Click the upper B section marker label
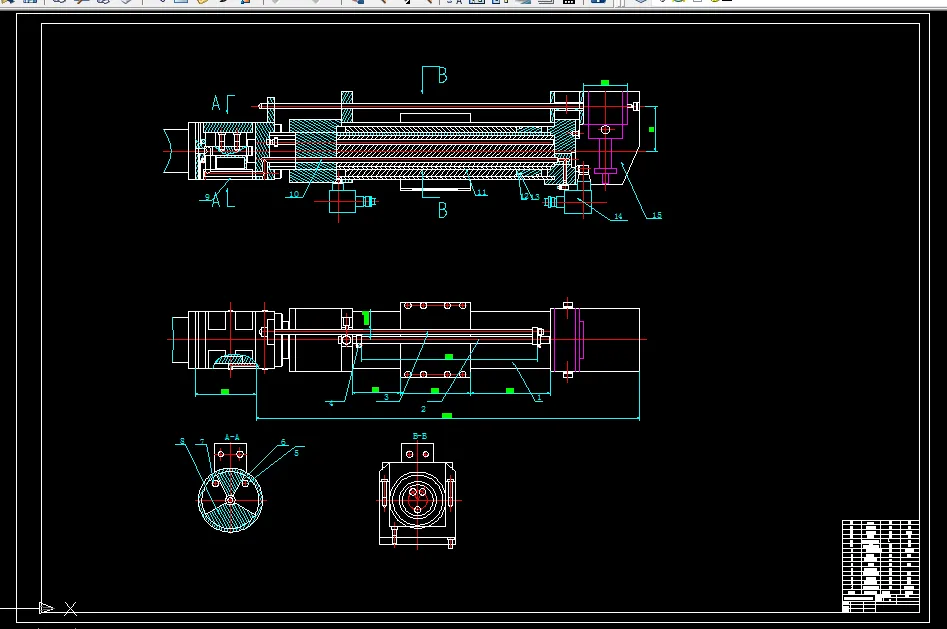The width and height of the screenshot is (947, 629). point(443,76)
